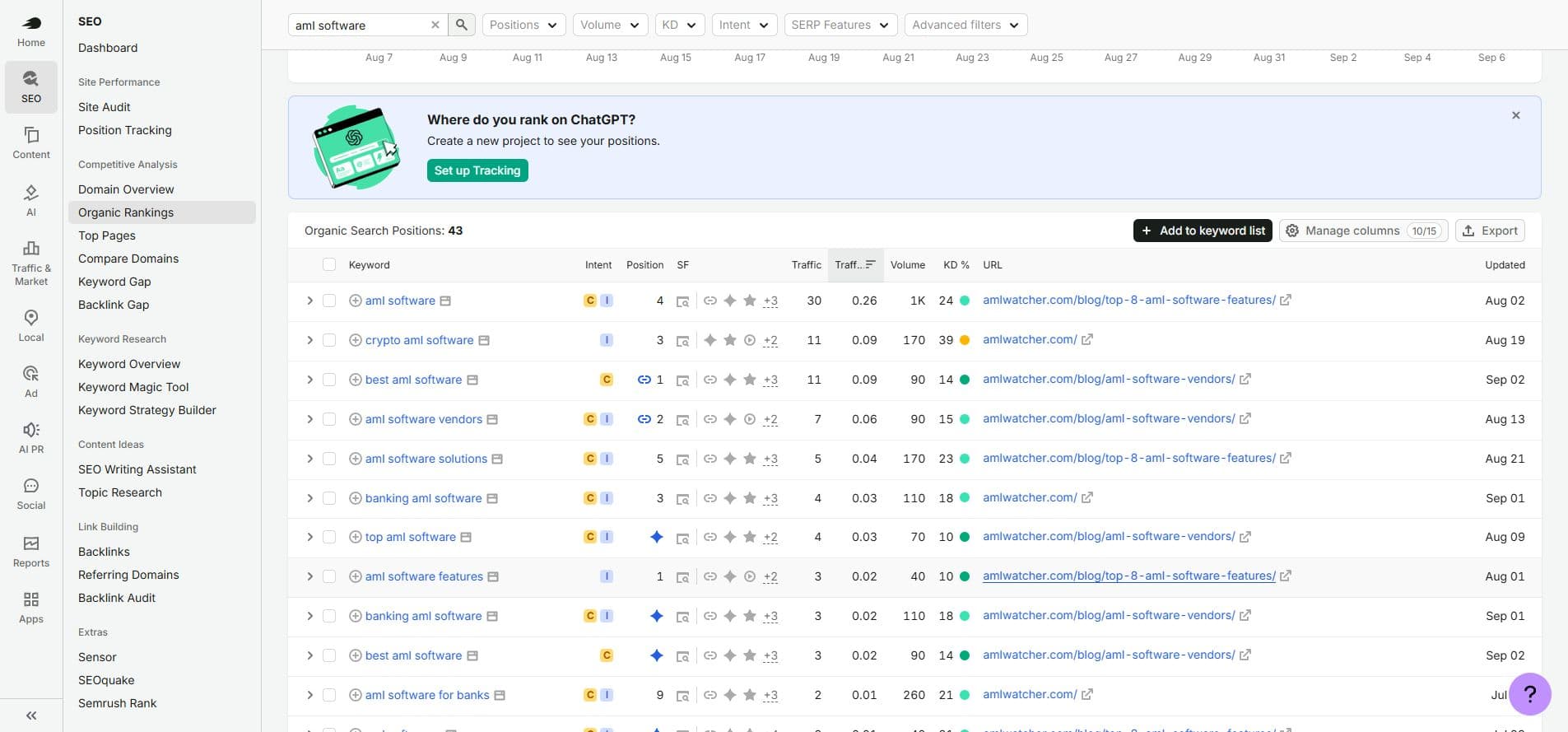Sort table by KD % column header
Screen dimensions: 1568x732
coord(956,264)
